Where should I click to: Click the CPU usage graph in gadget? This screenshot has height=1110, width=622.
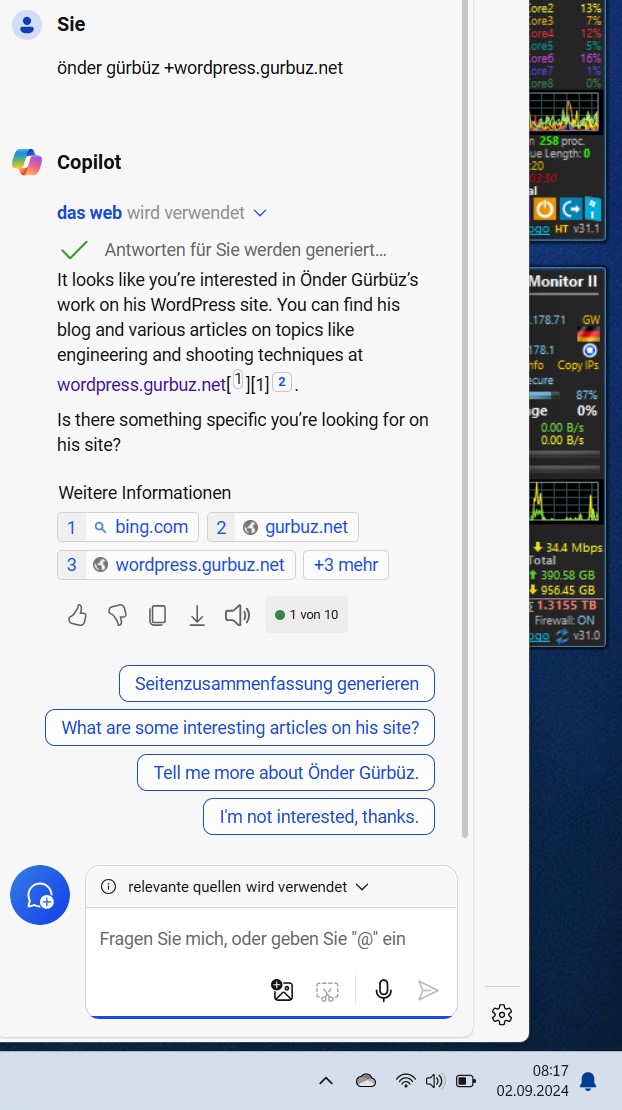click(565, 112)
